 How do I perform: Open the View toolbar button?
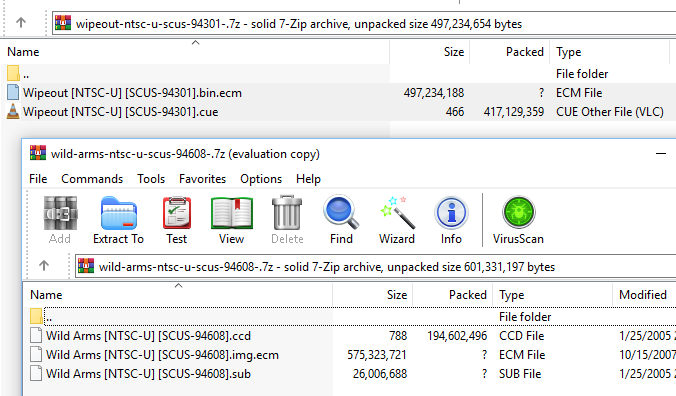pyautogui.click(x=232, y=220)
